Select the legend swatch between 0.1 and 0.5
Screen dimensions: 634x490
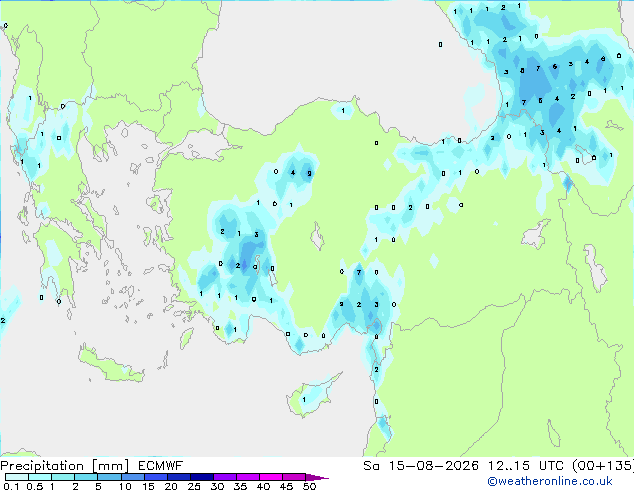(17, 477)
